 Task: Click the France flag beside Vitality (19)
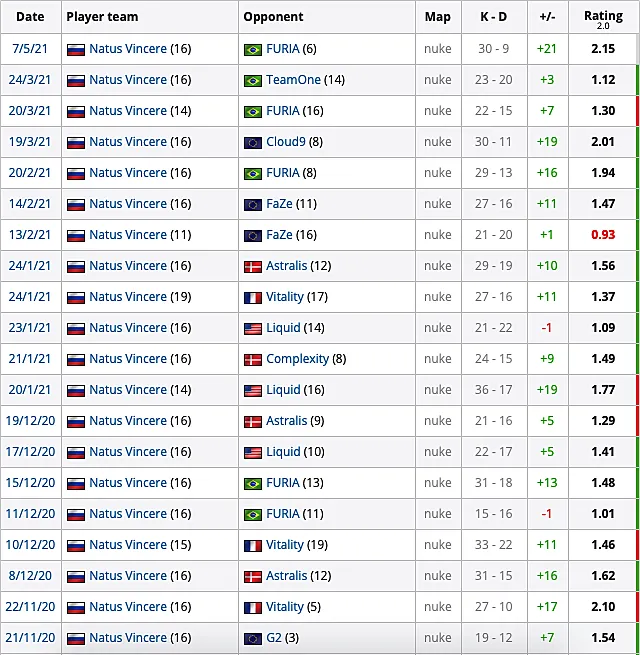(x=253, y=546)
